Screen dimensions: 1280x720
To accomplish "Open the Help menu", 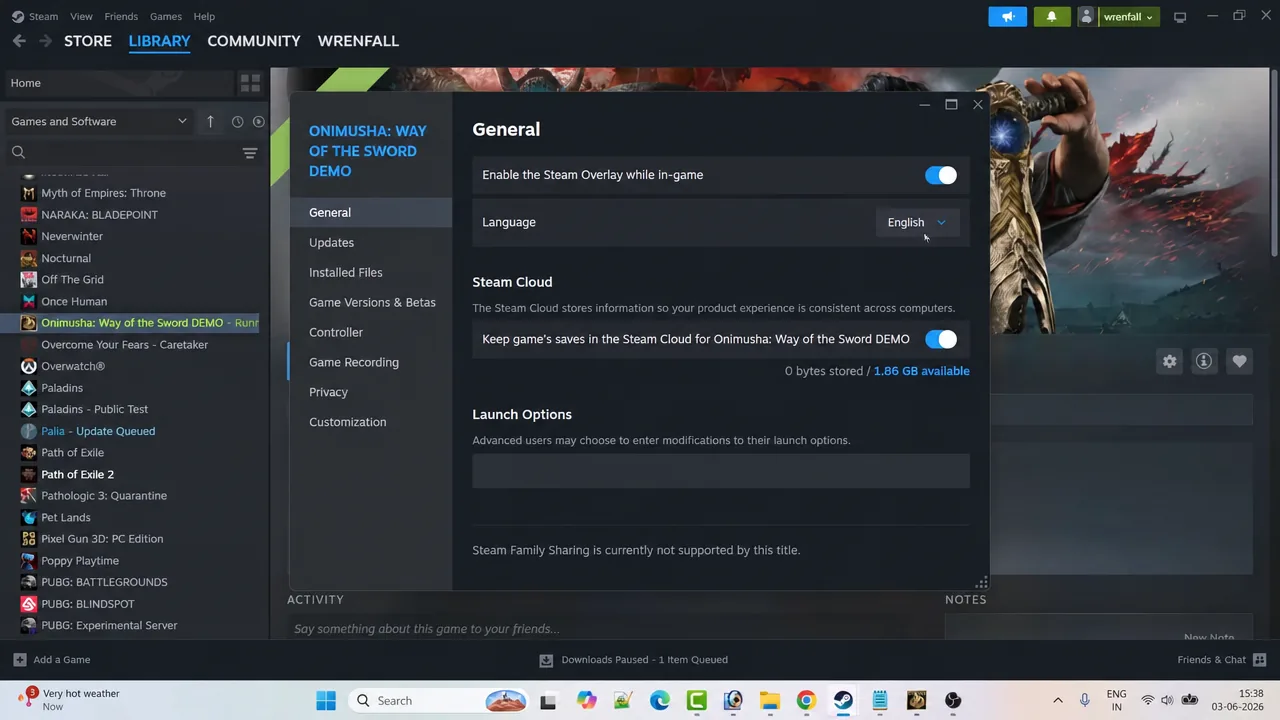I will (x=204, y=16).
